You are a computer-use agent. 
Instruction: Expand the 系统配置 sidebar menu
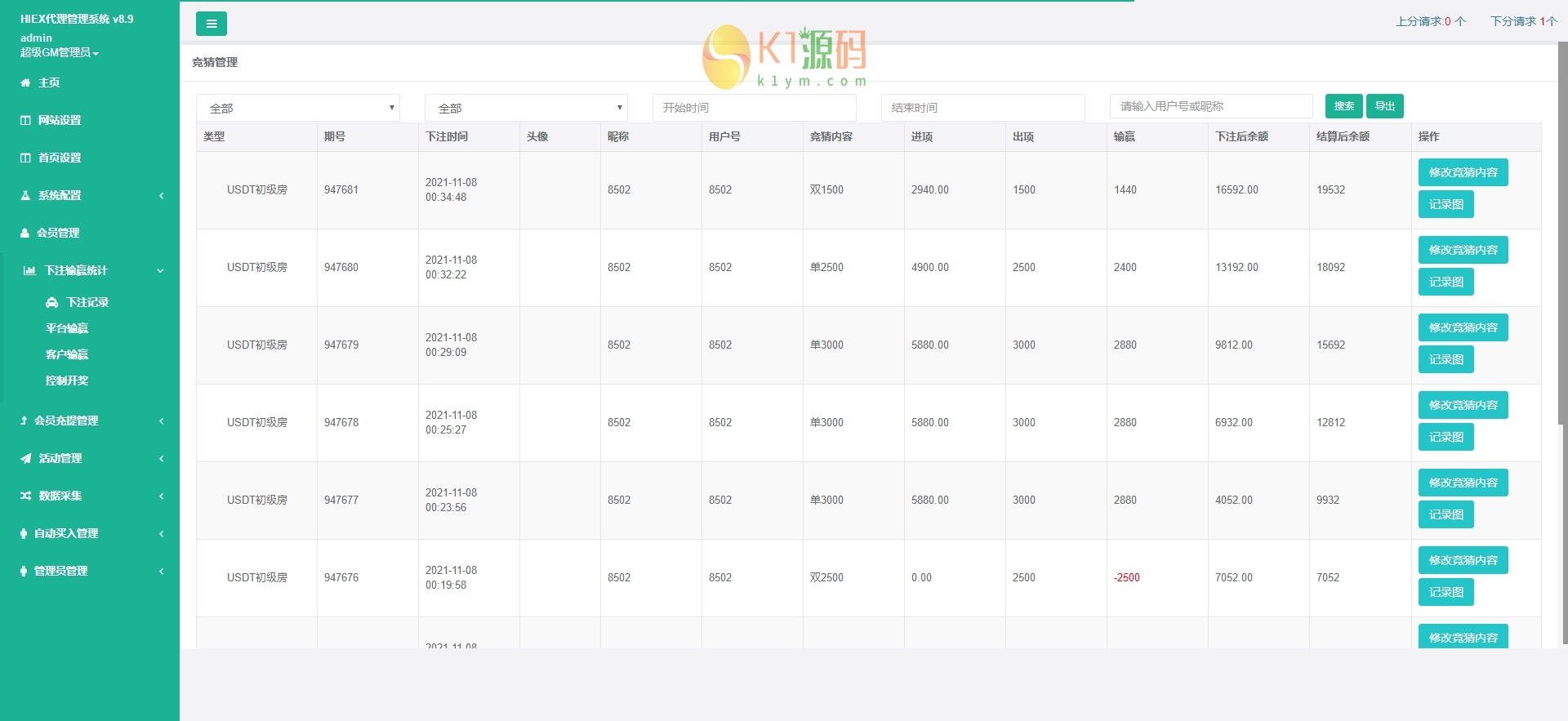[x=161, y=195]
